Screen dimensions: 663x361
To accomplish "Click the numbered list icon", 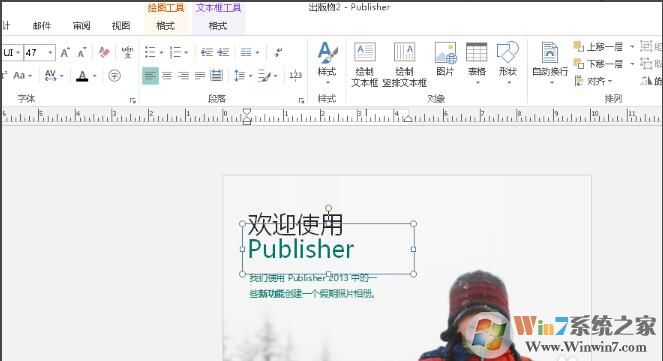I will point(175,52).
